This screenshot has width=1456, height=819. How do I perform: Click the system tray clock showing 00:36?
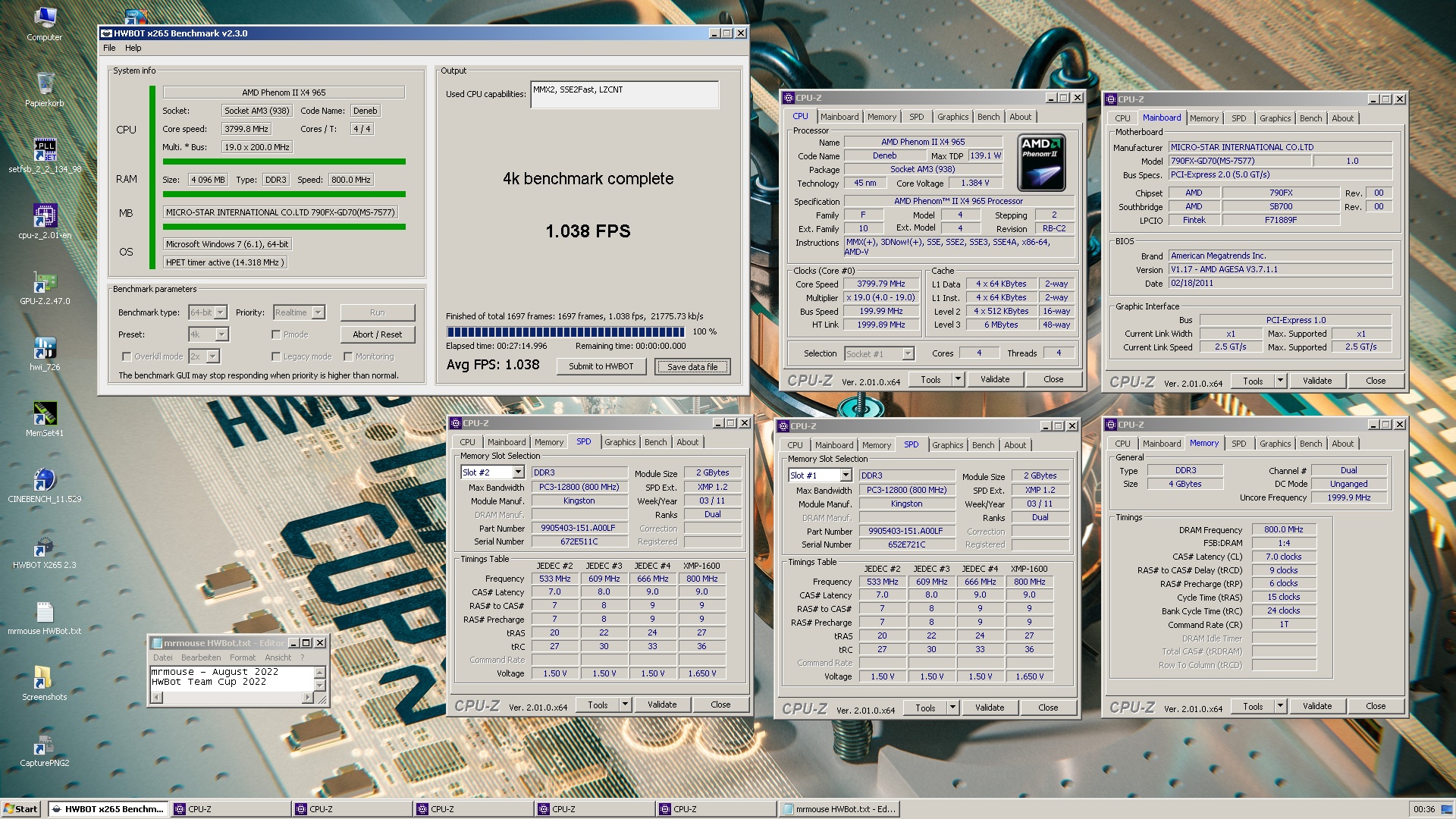click(1423, 809)
